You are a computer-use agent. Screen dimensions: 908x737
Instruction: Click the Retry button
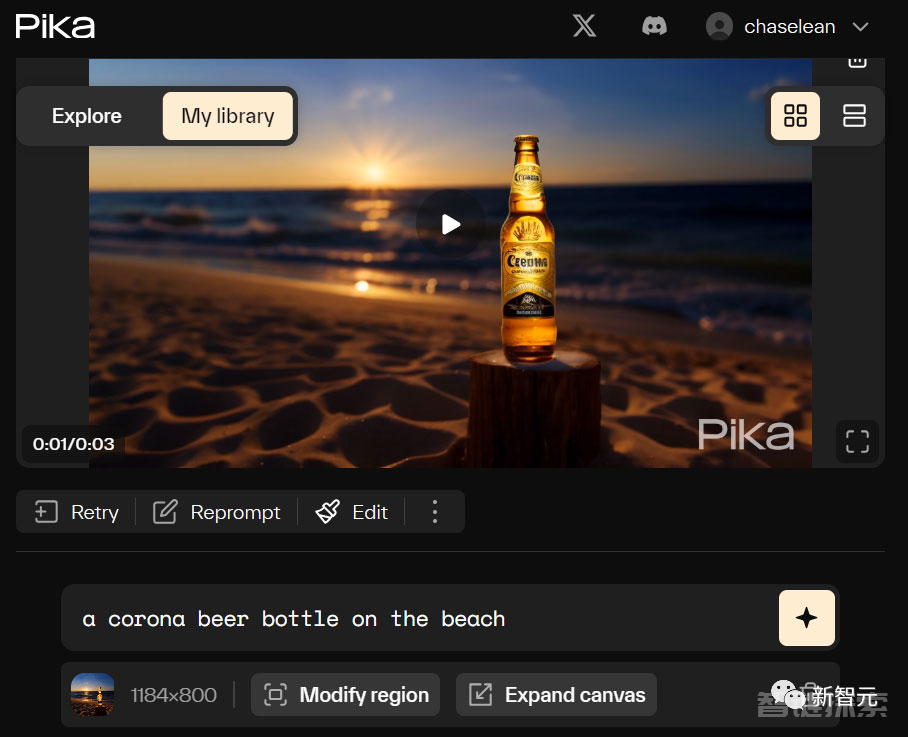coord(76,512)
